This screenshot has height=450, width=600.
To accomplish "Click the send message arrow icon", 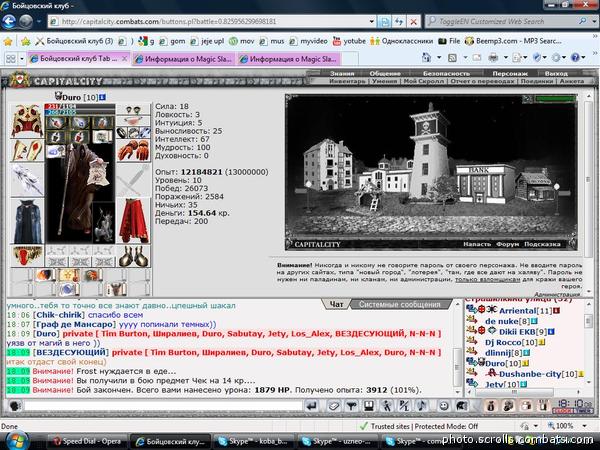I will coord(312,406).
